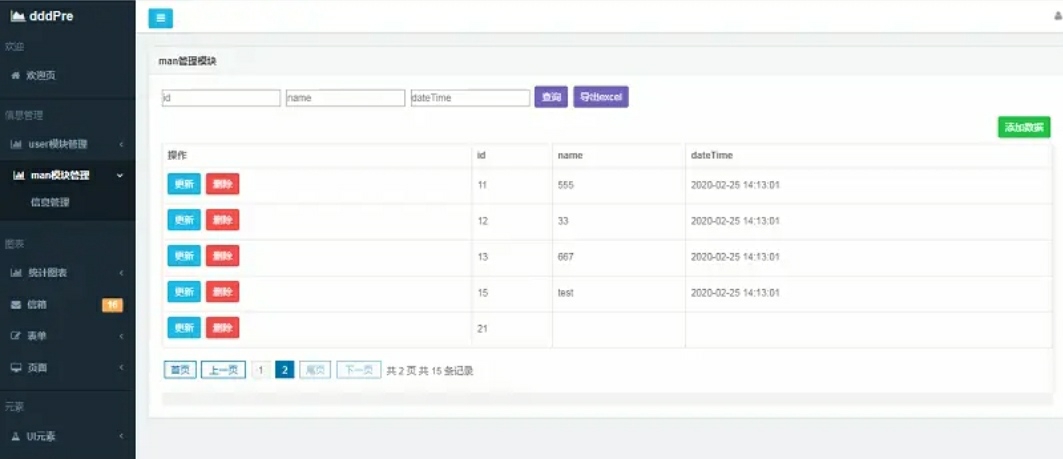Click 删除 for row id 13
Viewport: 1063px width, 459px height.
pyautogui.click(x=222, y=256)
